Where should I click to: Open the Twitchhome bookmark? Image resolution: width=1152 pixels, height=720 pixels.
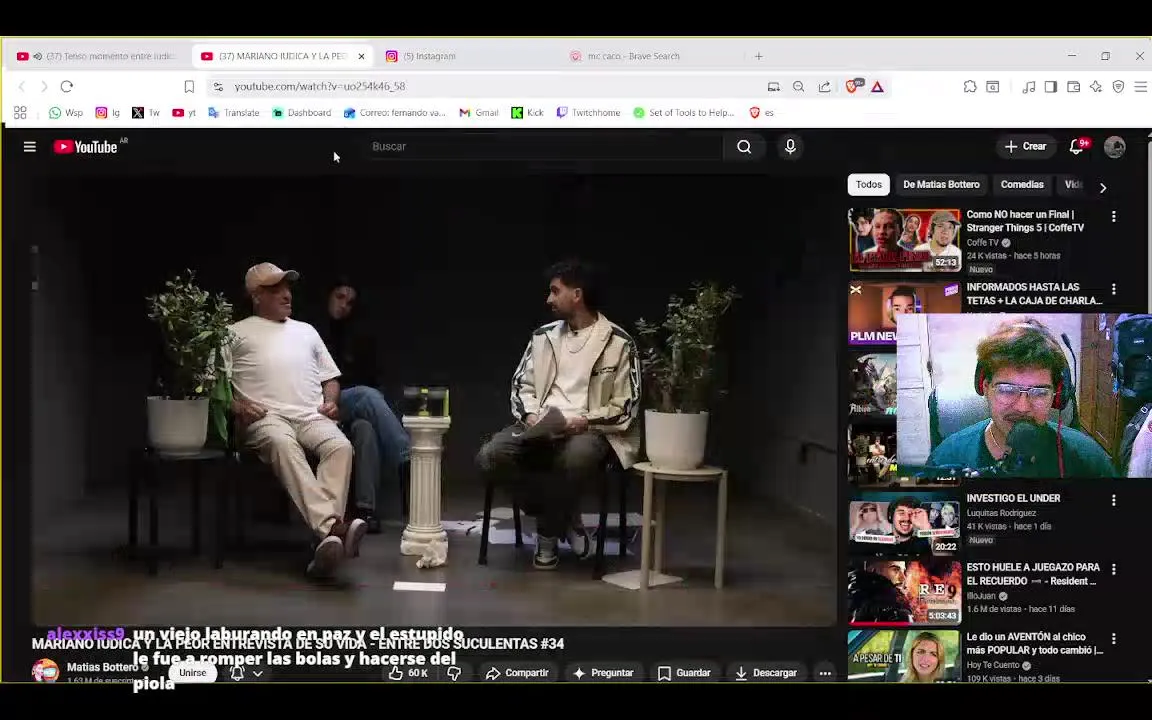click(588, 112)
